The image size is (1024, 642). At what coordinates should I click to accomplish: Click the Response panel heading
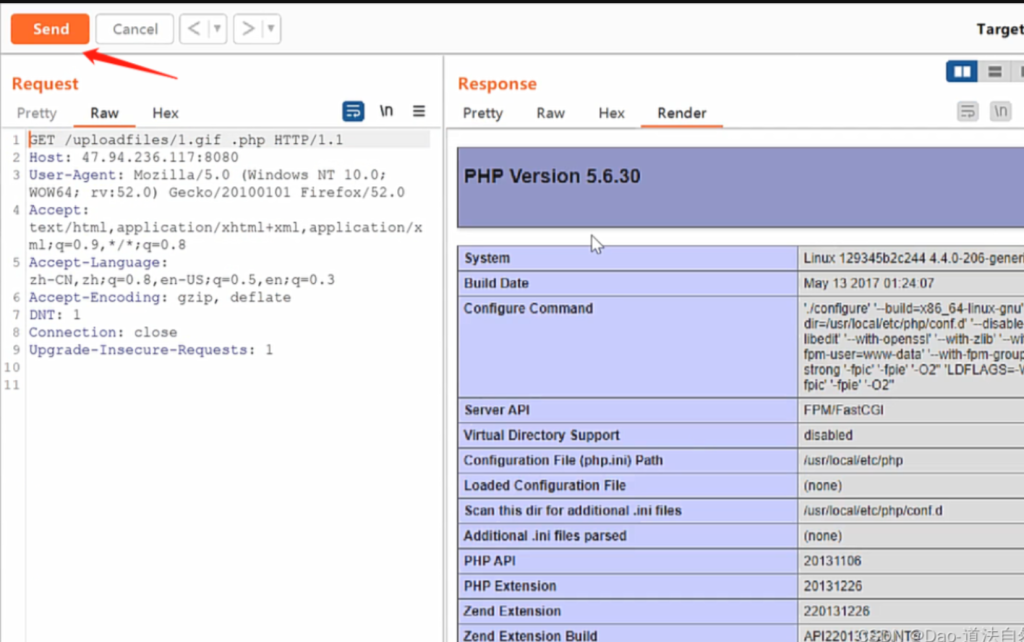pyautogui.click(x=497, y=84)
